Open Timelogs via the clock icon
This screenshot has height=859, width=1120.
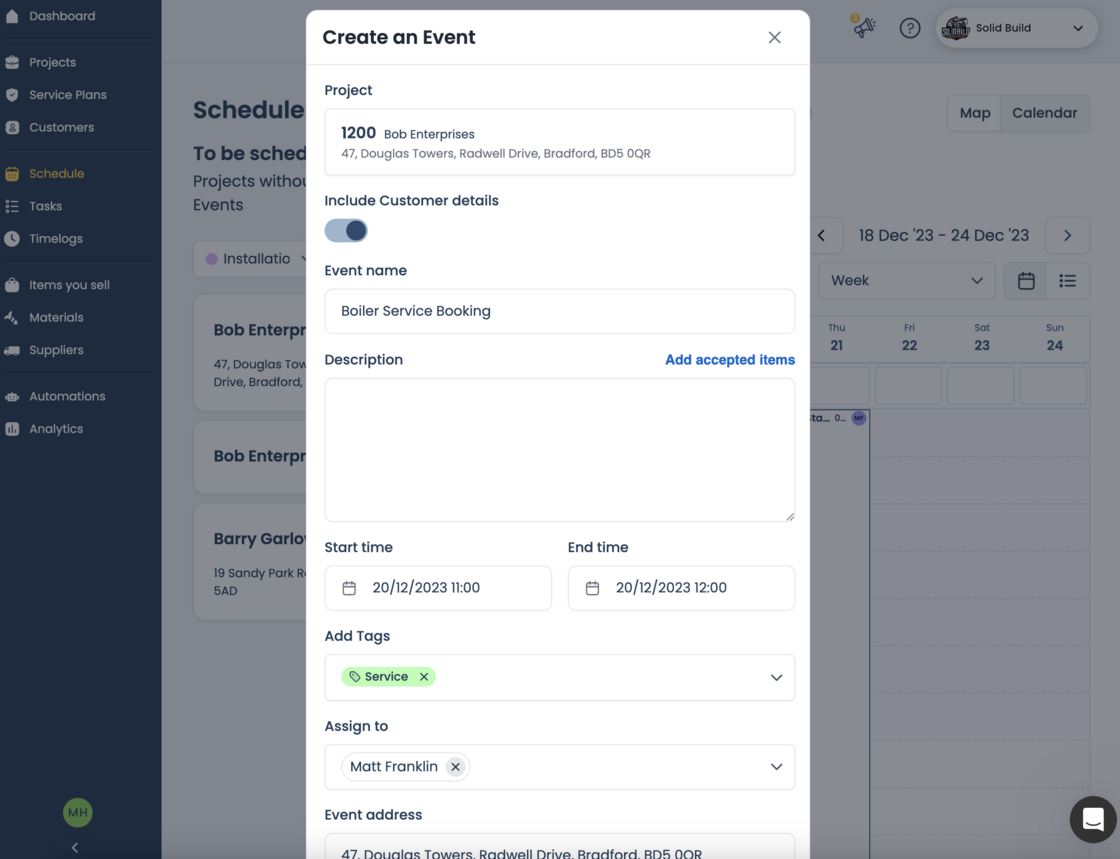coord(14,238)
